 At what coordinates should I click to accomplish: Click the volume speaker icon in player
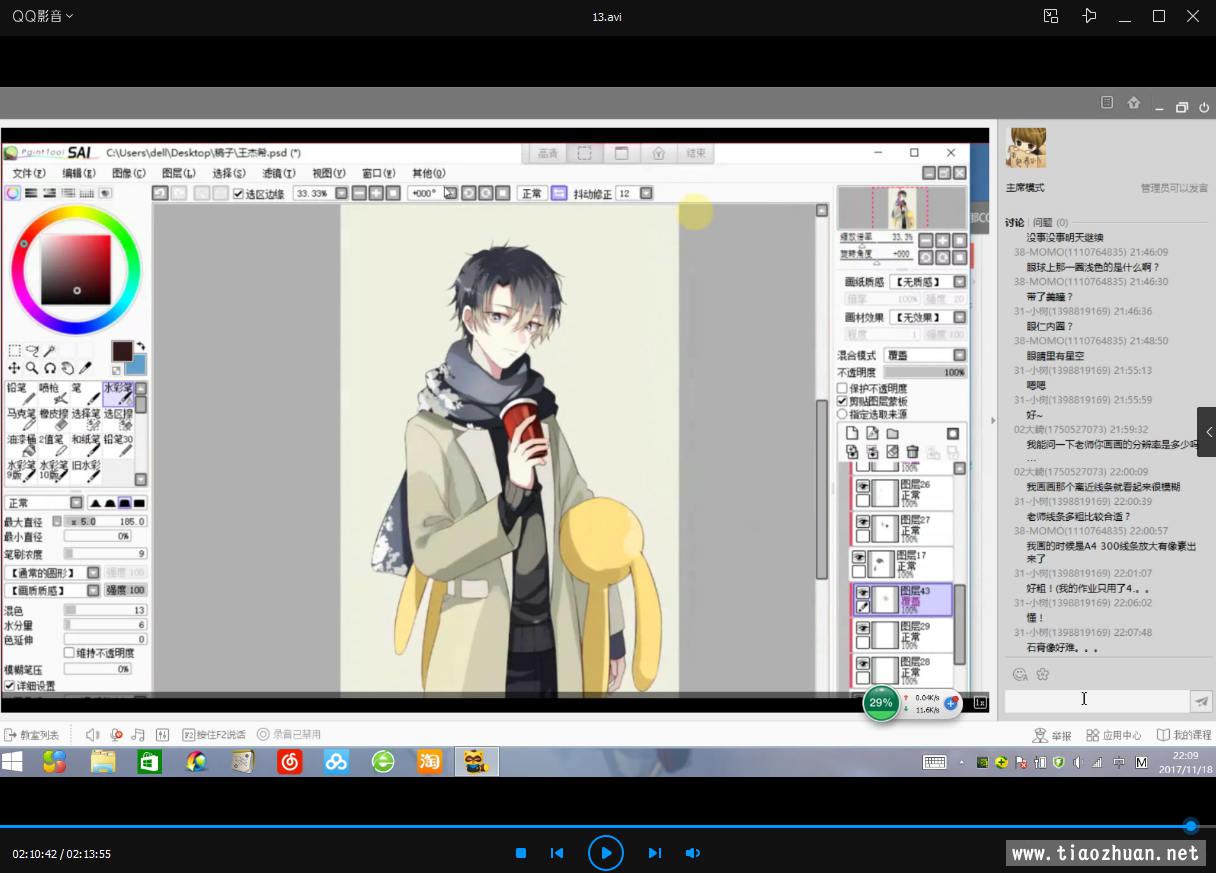692,853
